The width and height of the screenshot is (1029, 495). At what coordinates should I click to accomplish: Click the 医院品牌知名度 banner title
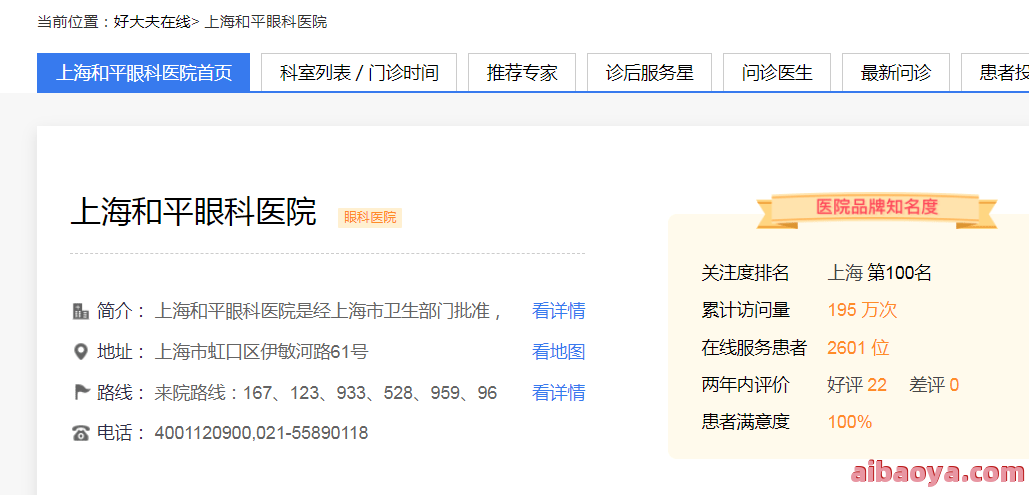coord(877,207)
